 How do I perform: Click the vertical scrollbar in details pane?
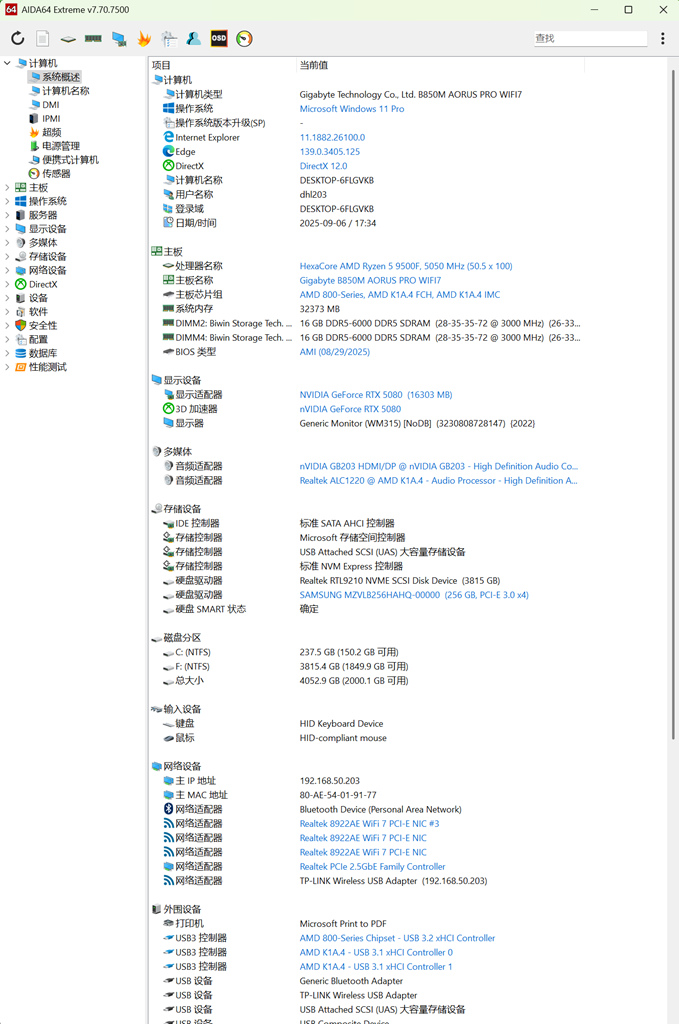point(673,405)
